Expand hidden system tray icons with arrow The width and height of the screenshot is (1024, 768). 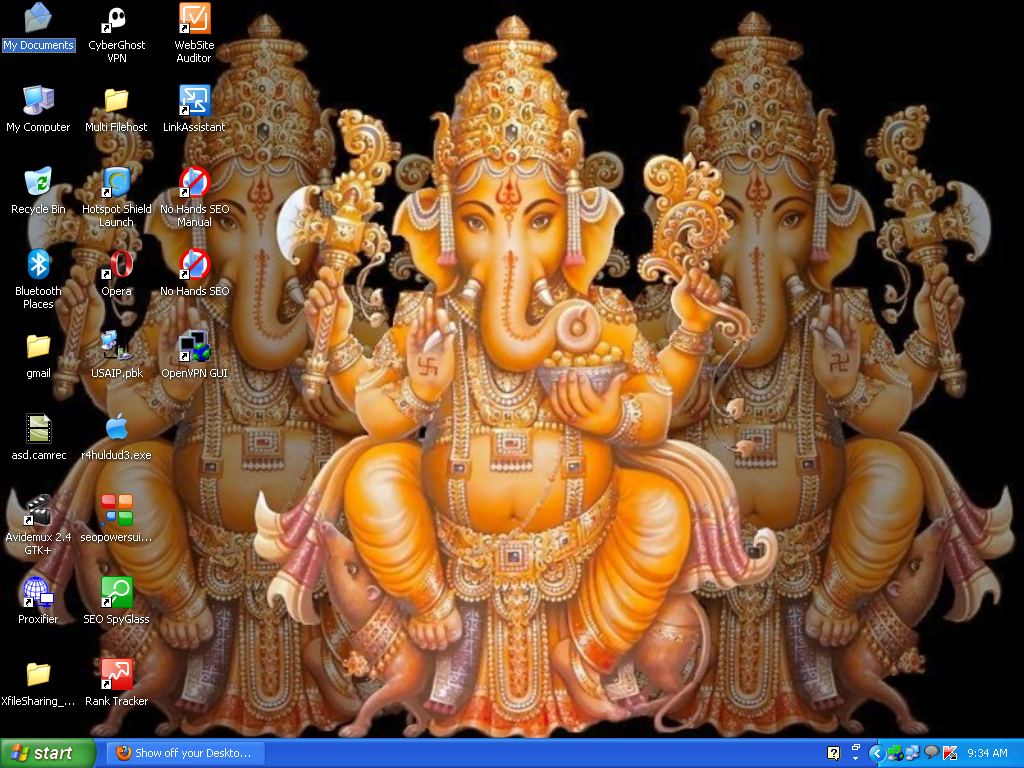coord(876,753)
